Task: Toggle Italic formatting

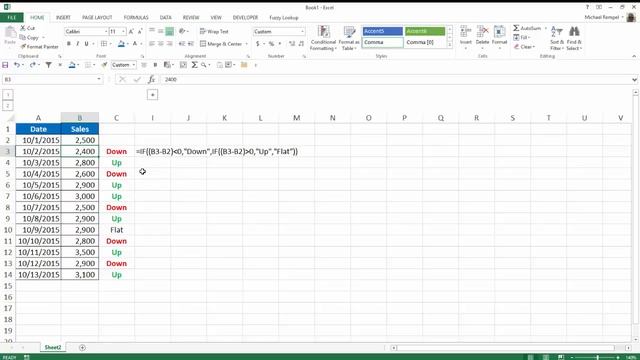Action: click(x=78, y=44)
